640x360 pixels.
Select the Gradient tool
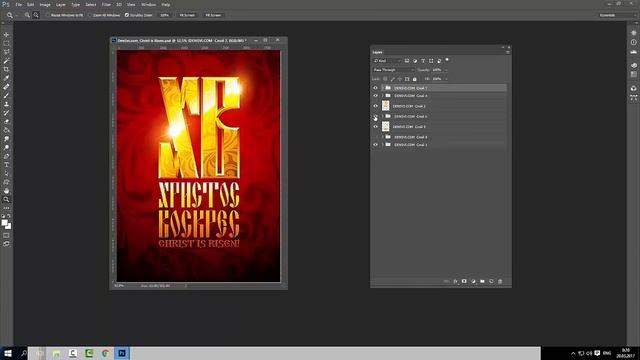coord(6,130)
